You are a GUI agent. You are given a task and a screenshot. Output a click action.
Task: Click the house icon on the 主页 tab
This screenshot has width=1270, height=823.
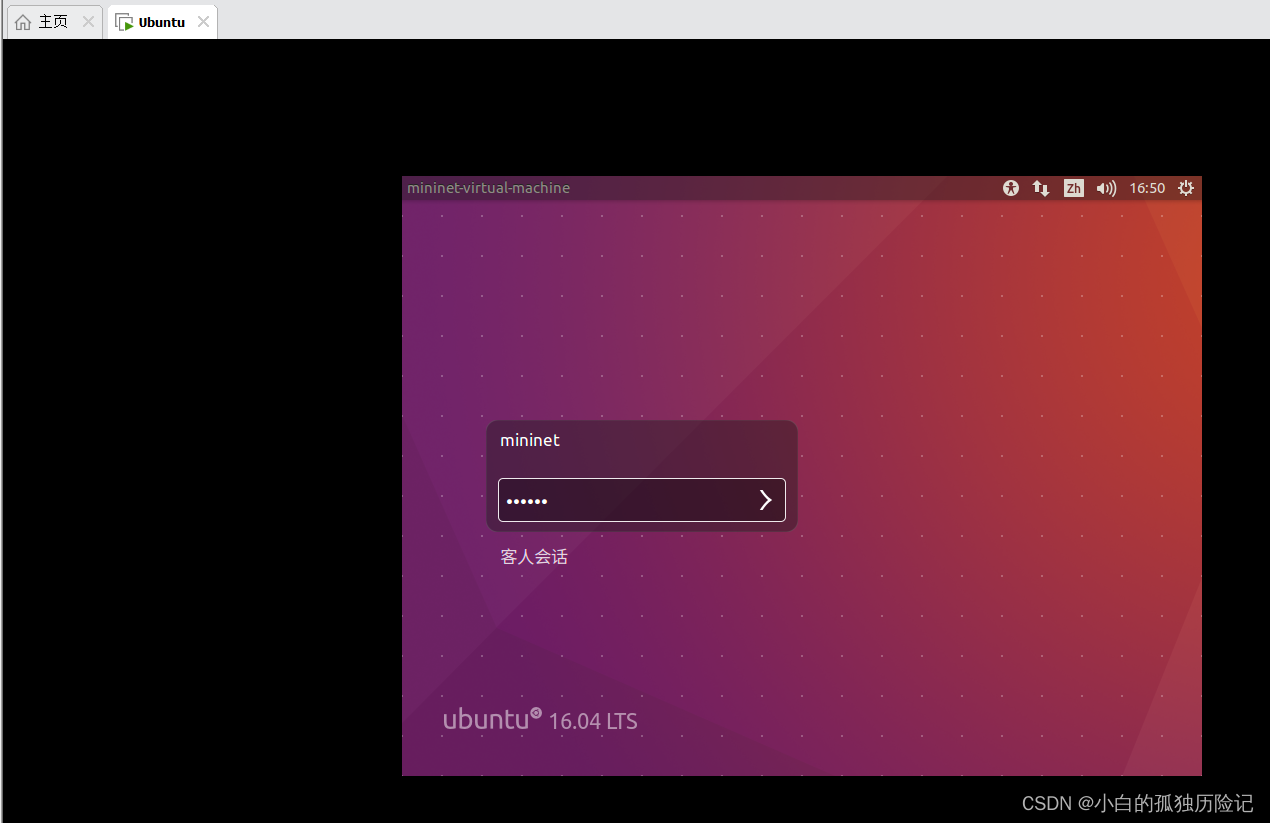point(22,21)
